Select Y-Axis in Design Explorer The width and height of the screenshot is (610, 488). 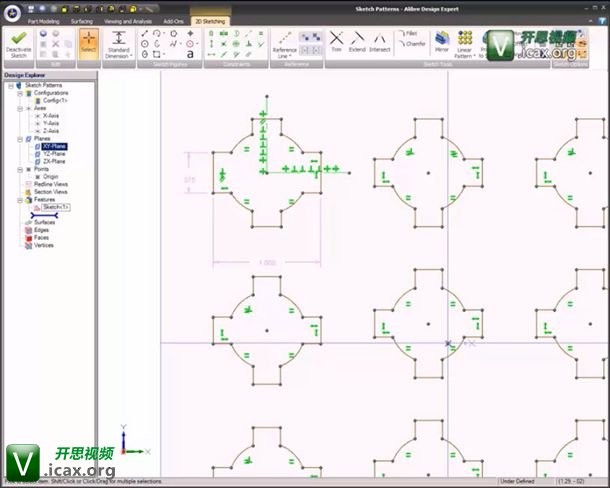(51, 123)
